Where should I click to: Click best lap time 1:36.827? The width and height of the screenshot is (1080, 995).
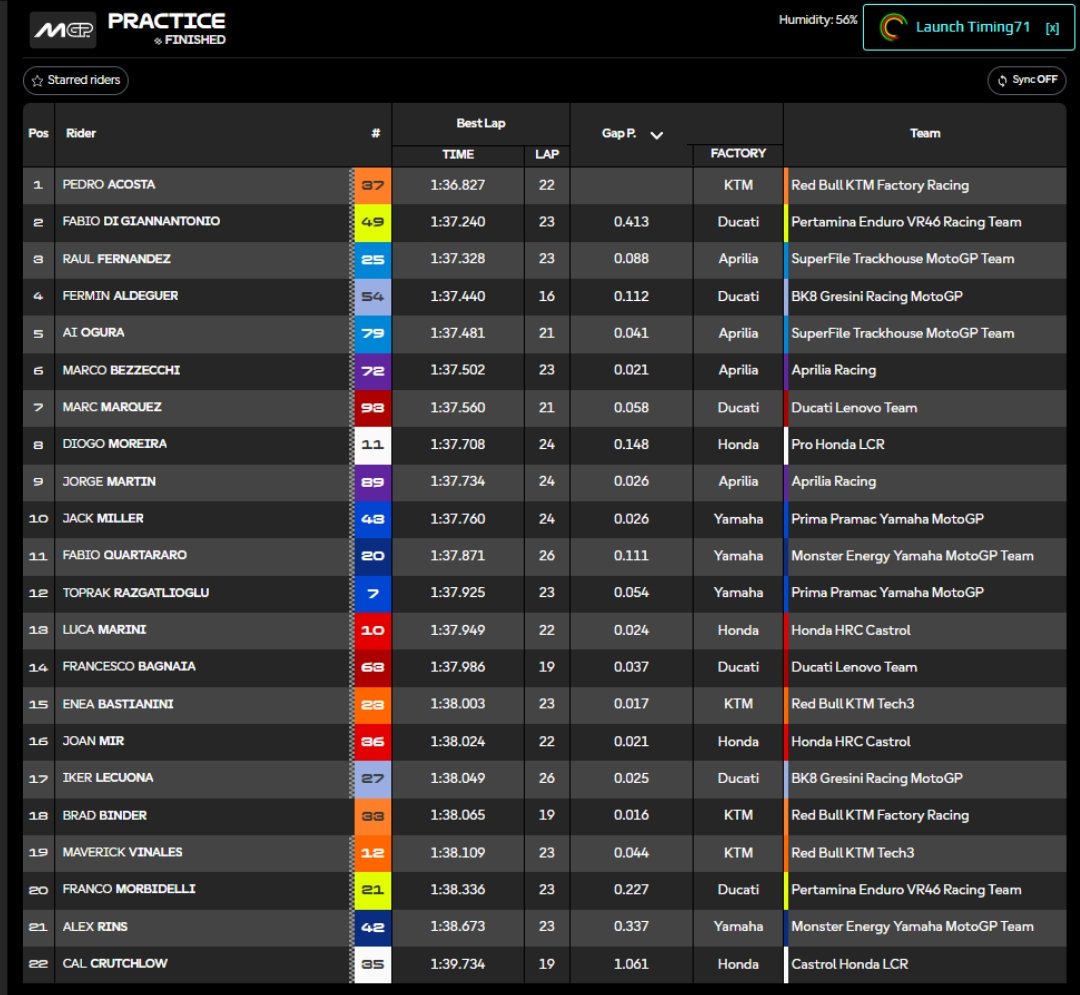tap(457, 185)
